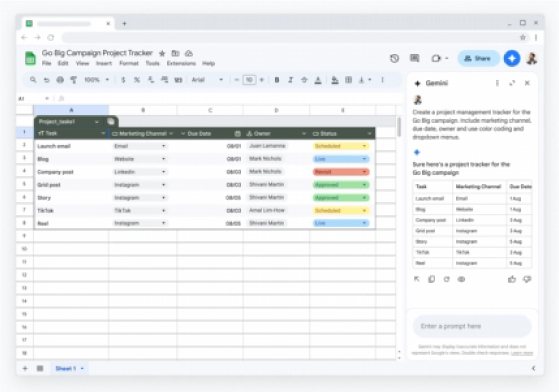Click the version history clock icon
This screenshot has height=392, width=559.
tap(394, 58)
